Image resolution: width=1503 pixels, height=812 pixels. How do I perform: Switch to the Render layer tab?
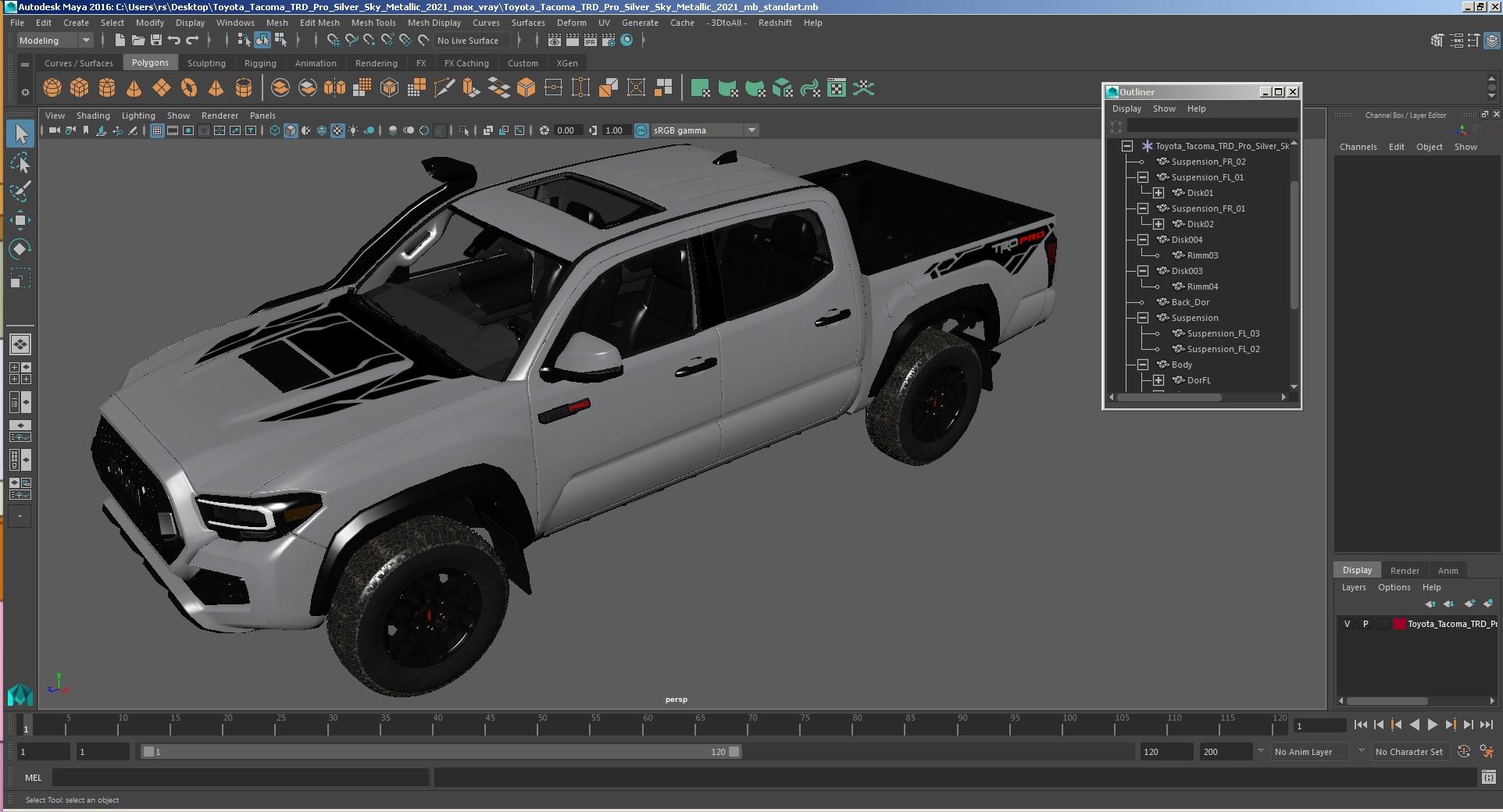coord(1405,570)
